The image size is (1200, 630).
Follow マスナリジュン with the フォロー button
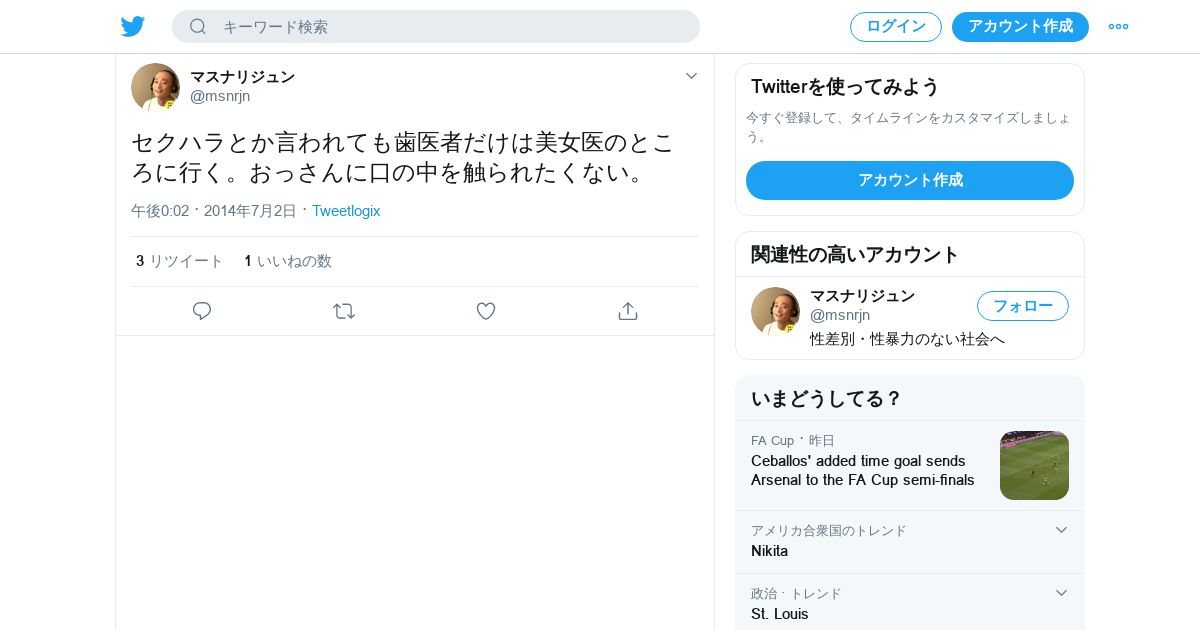pos(1023,306)
